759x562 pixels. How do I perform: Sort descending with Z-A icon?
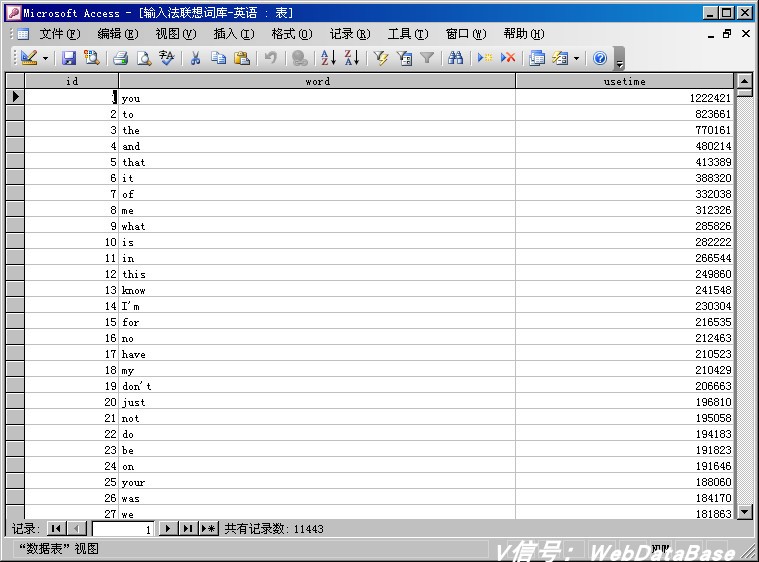[352, 58]
